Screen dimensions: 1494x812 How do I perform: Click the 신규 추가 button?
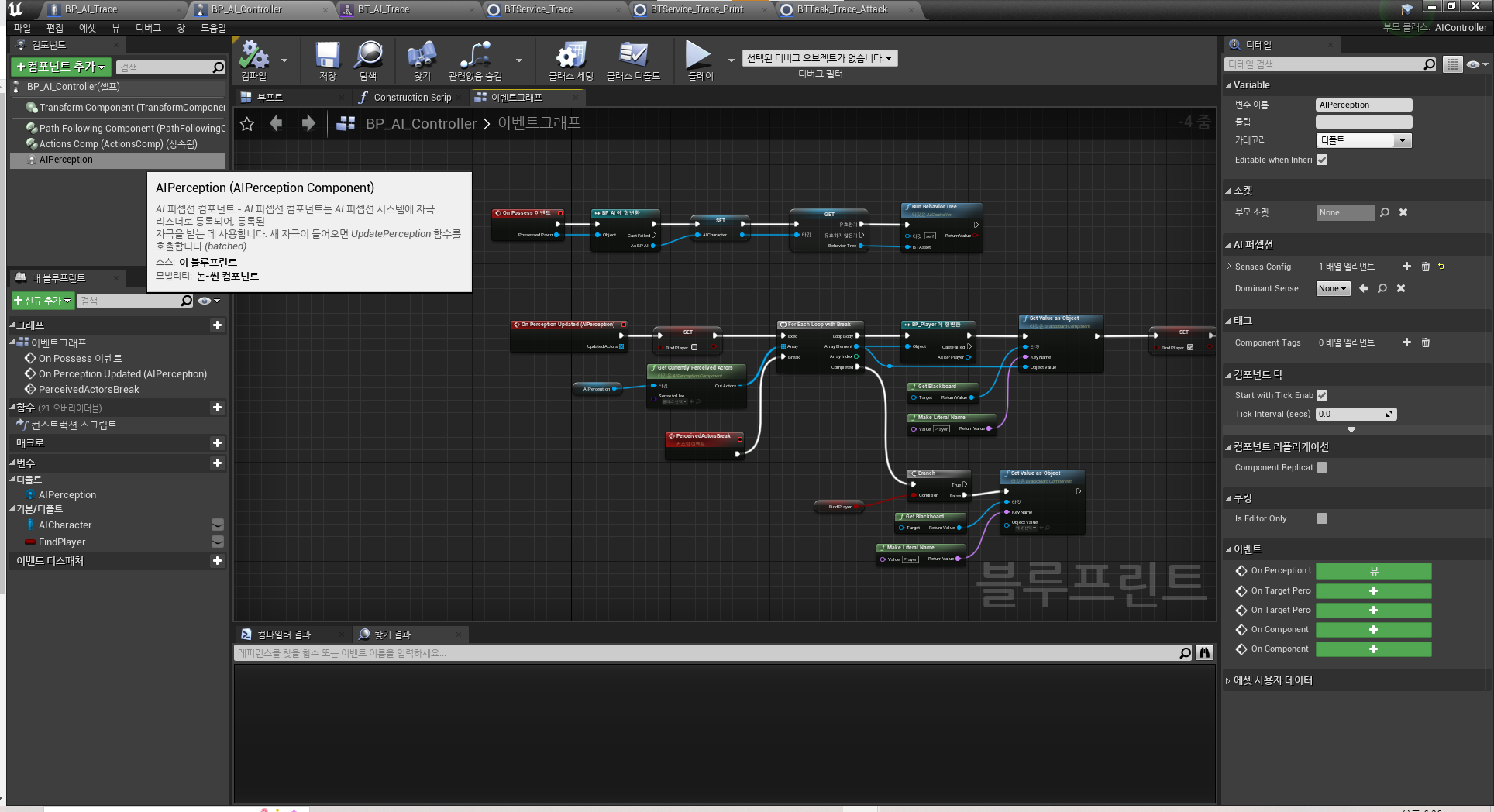43,301
